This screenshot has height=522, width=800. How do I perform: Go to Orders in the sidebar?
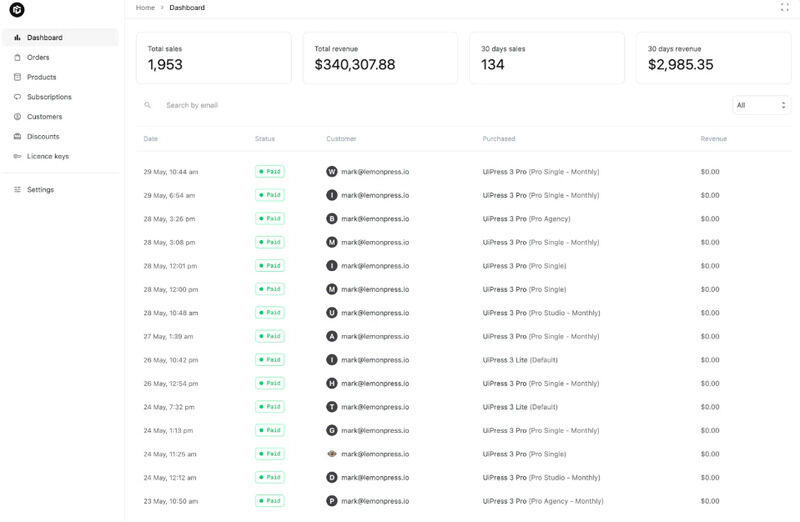[60, 57]
